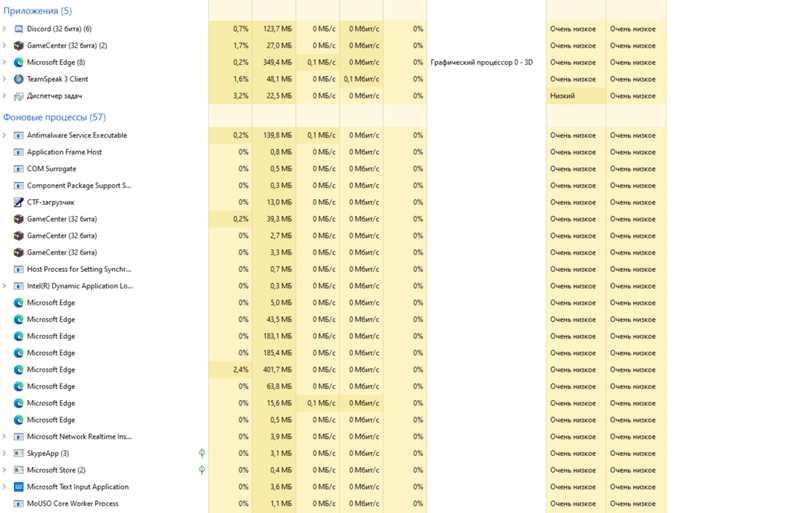800x513 pixels.
Task: Click the Component Package Support icon
Action: click(18, 186)
